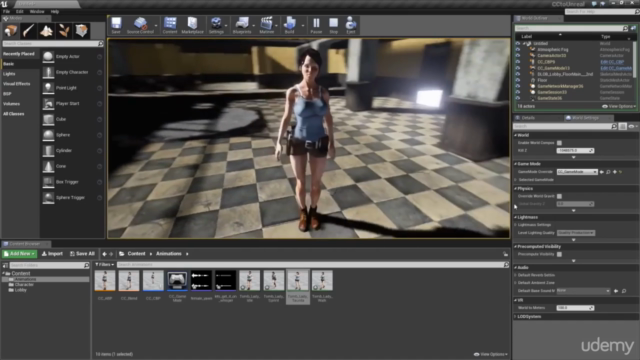Screen dimensions: 640x360
Task: Toggle visibility of GameSession33 actor
Action: click(518, 92)
